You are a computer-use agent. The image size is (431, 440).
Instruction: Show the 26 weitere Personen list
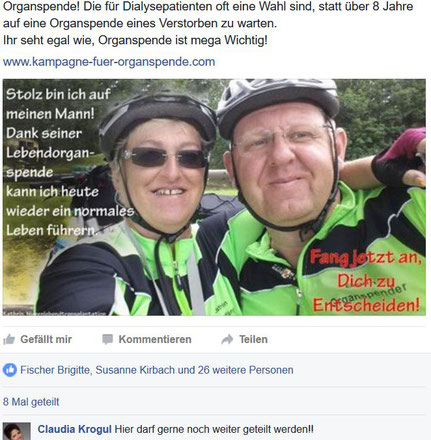click(x=245, y=370)
